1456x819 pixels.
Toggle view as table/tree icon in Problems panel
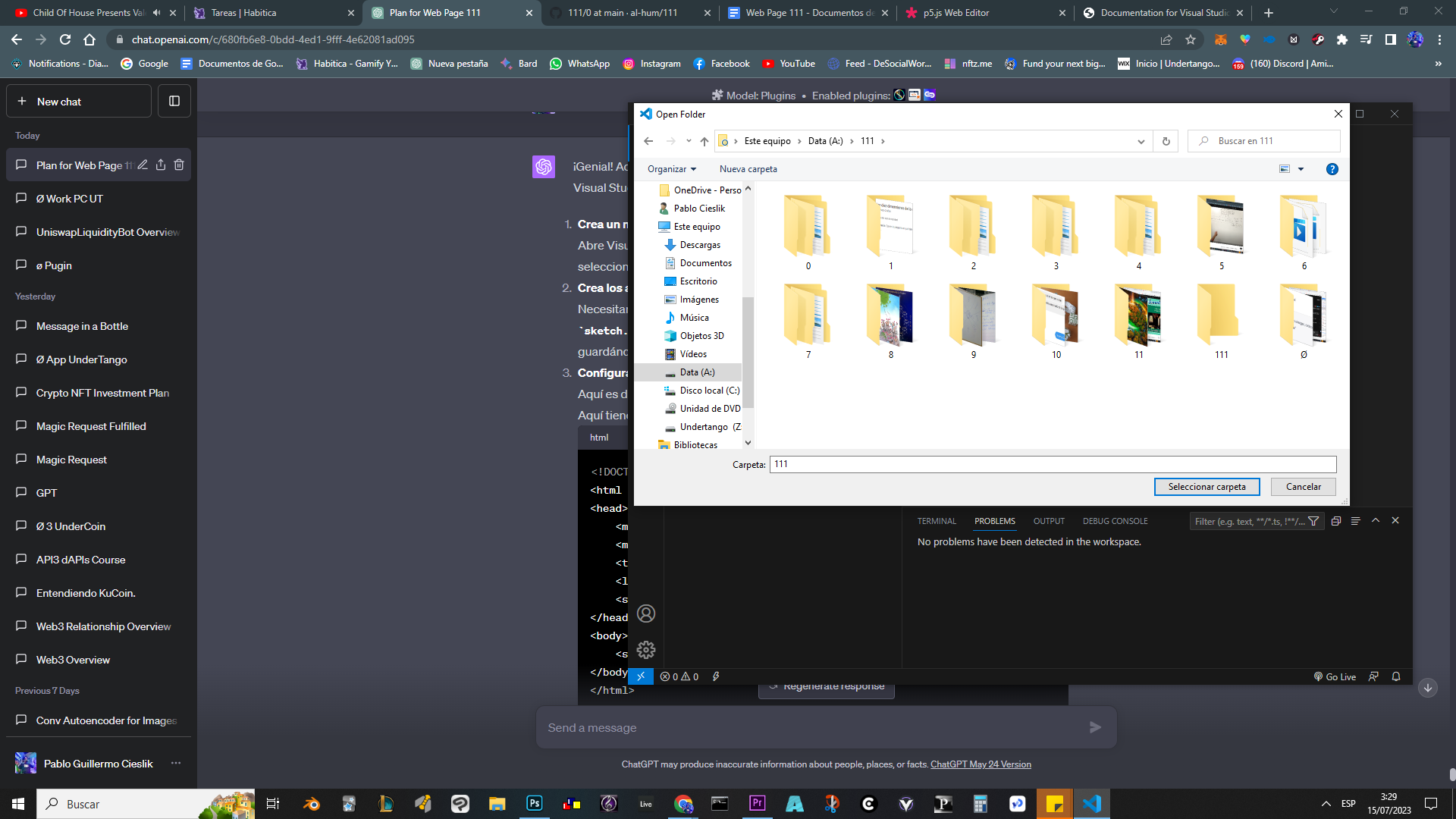[x=1356, y=521]
